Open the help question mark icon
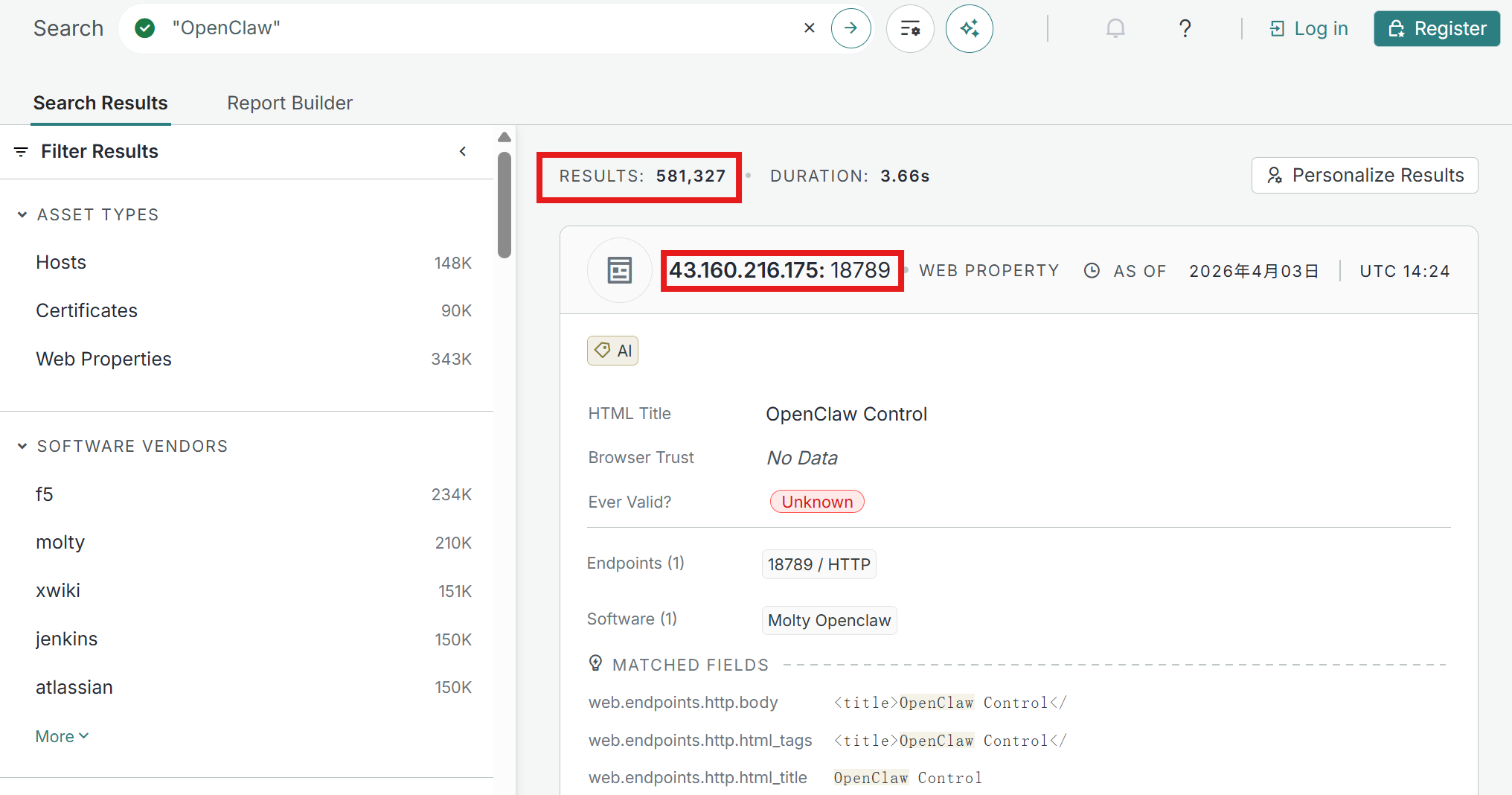1512x795 pixels. coord(1185,28)
